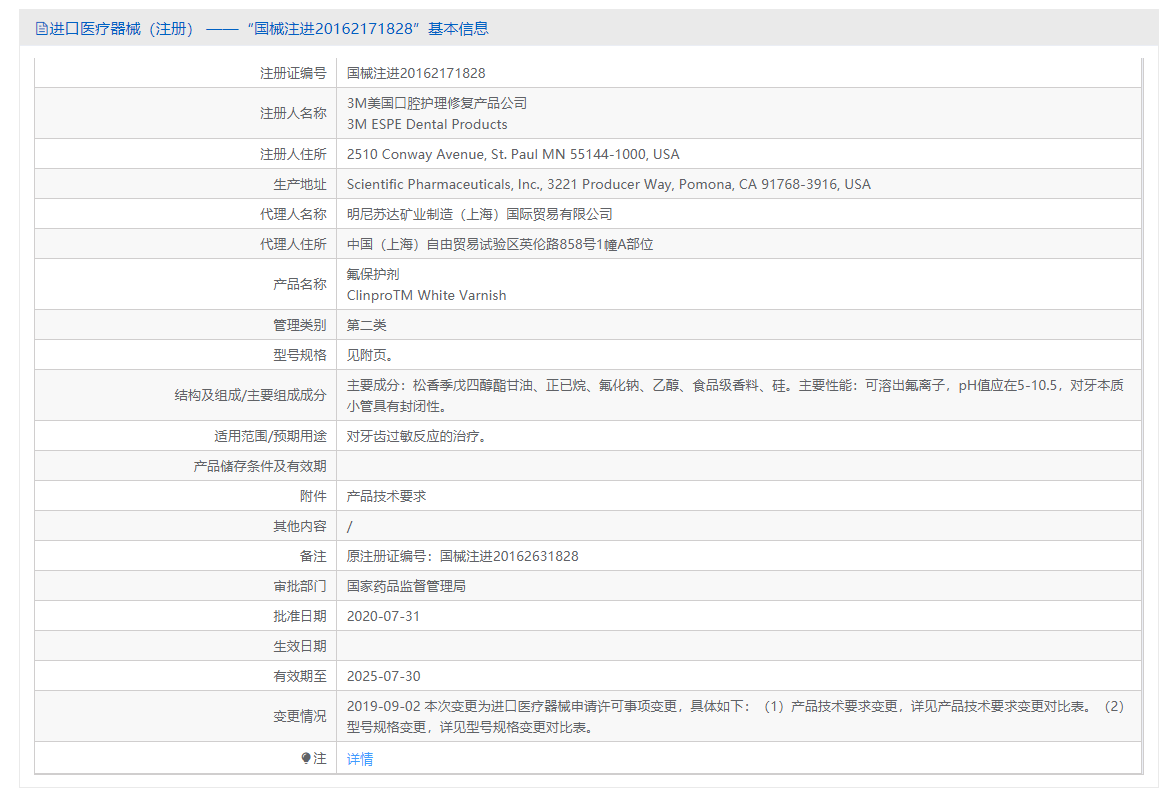
Task: Select the 批准日期 label
Action: [x=300, y=616]
